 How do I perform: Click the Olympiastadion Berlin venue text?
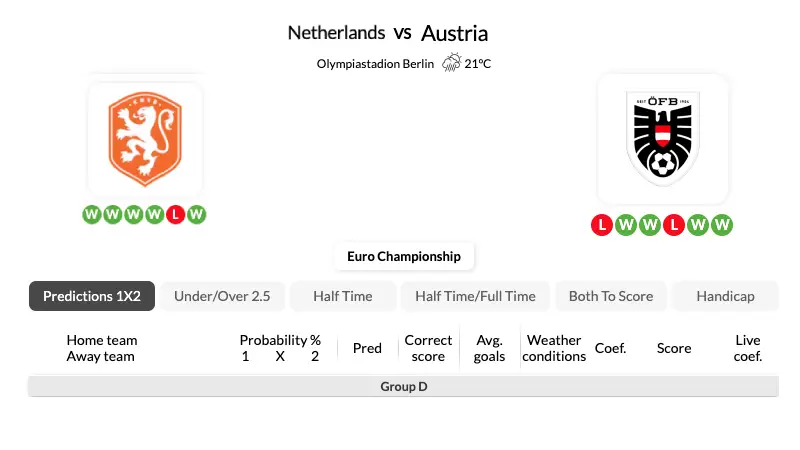click(375, 64)
